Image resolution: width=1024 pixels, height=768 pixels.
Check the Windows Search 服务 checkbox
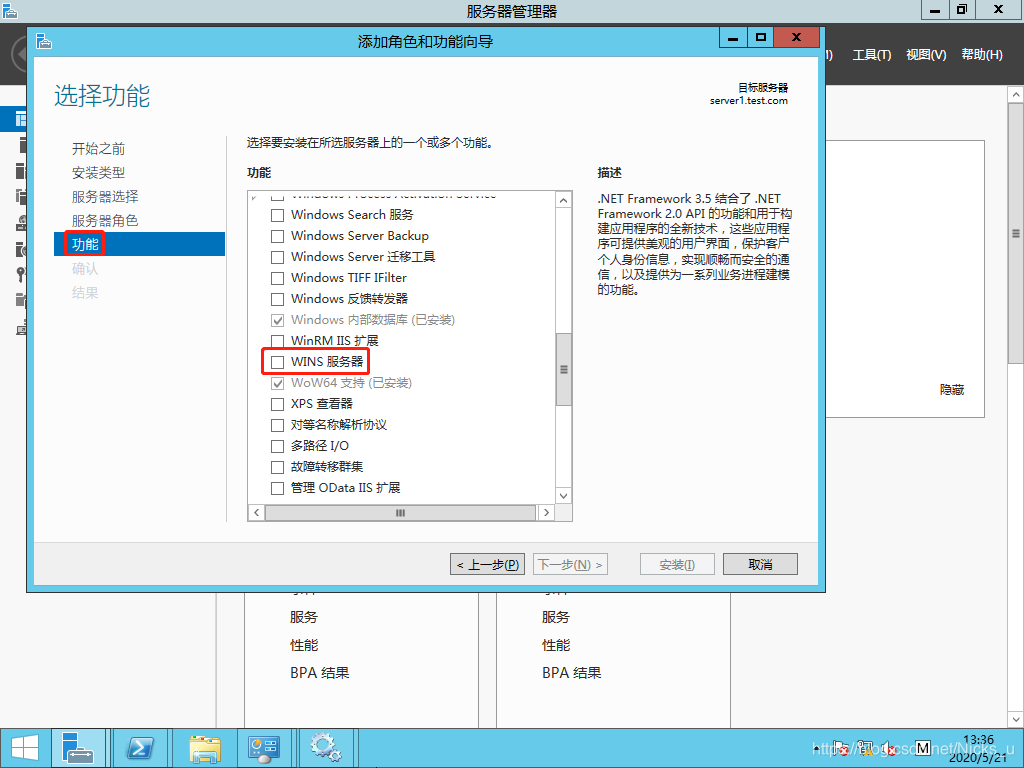pyautogui.click(x=278, y=215)
